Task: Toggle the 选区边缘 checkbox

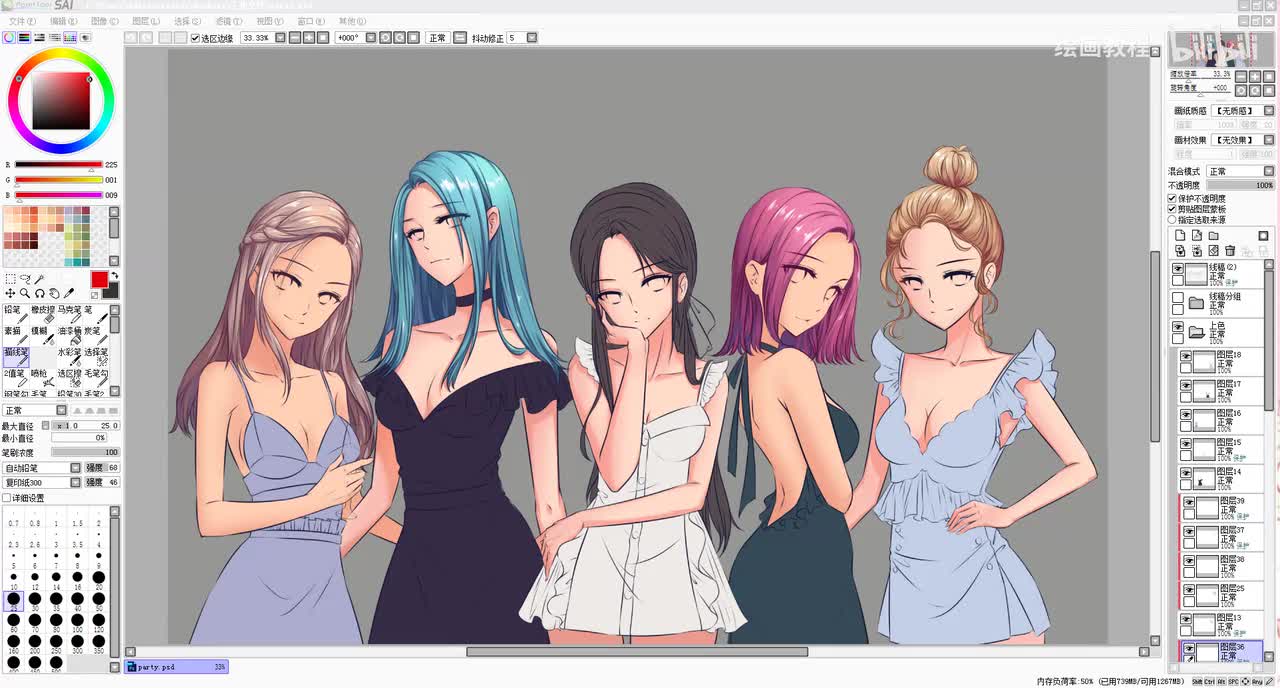Action: [195, 38]
